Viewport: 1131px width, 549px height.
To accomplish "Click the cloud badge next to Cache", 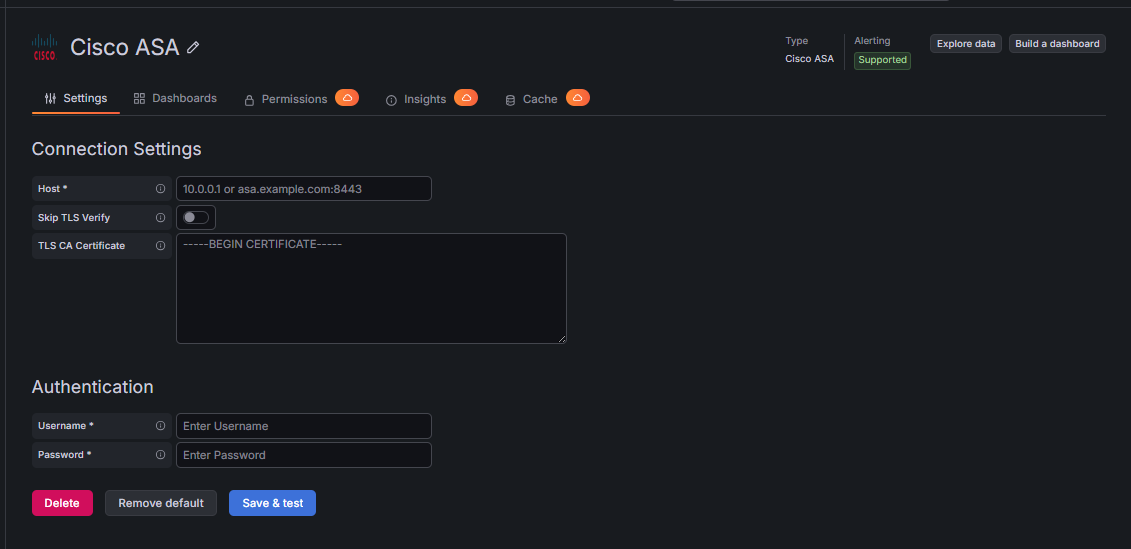I will (x=578, y=97).
